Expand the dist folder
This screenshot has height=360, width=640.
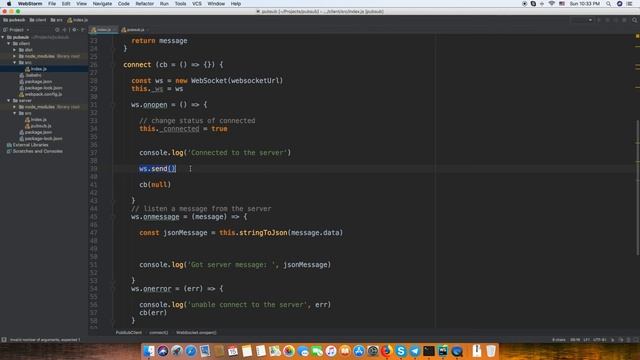tap(15, 50)
